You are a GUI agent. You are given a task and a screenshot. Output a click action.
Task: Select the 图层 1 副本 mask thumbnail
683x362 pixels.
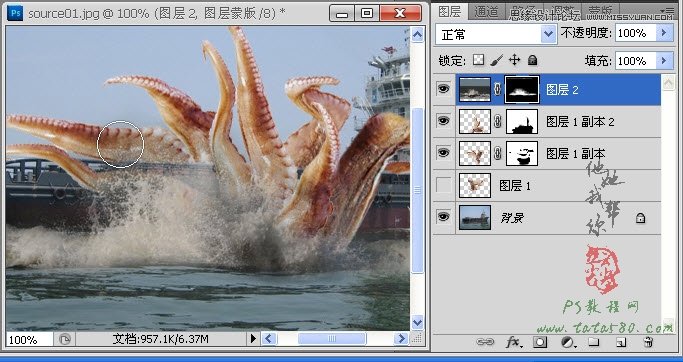(x=522, y=153)
